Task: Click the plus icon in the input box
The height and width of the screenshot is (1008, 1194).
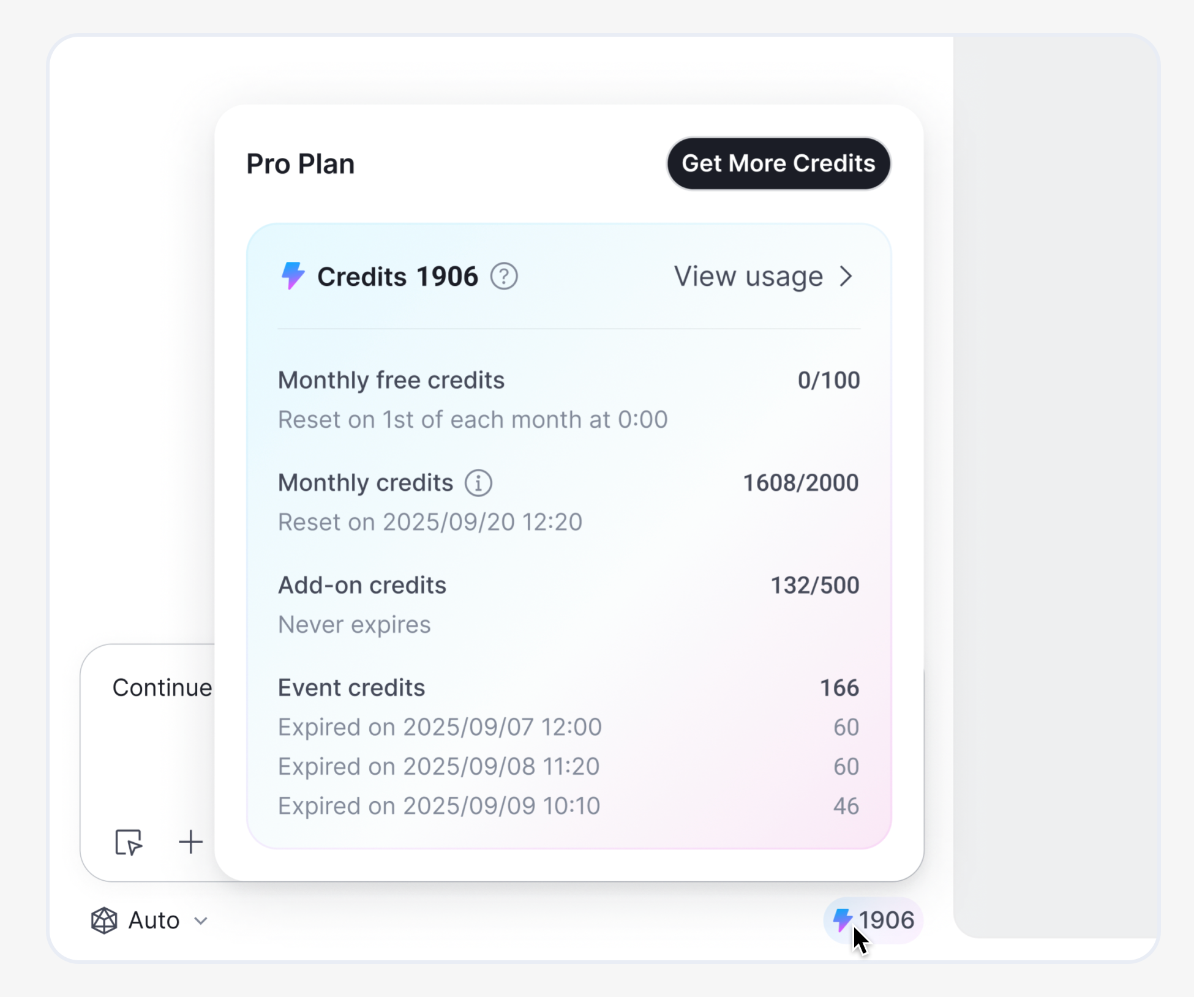Action: [190, 842]
